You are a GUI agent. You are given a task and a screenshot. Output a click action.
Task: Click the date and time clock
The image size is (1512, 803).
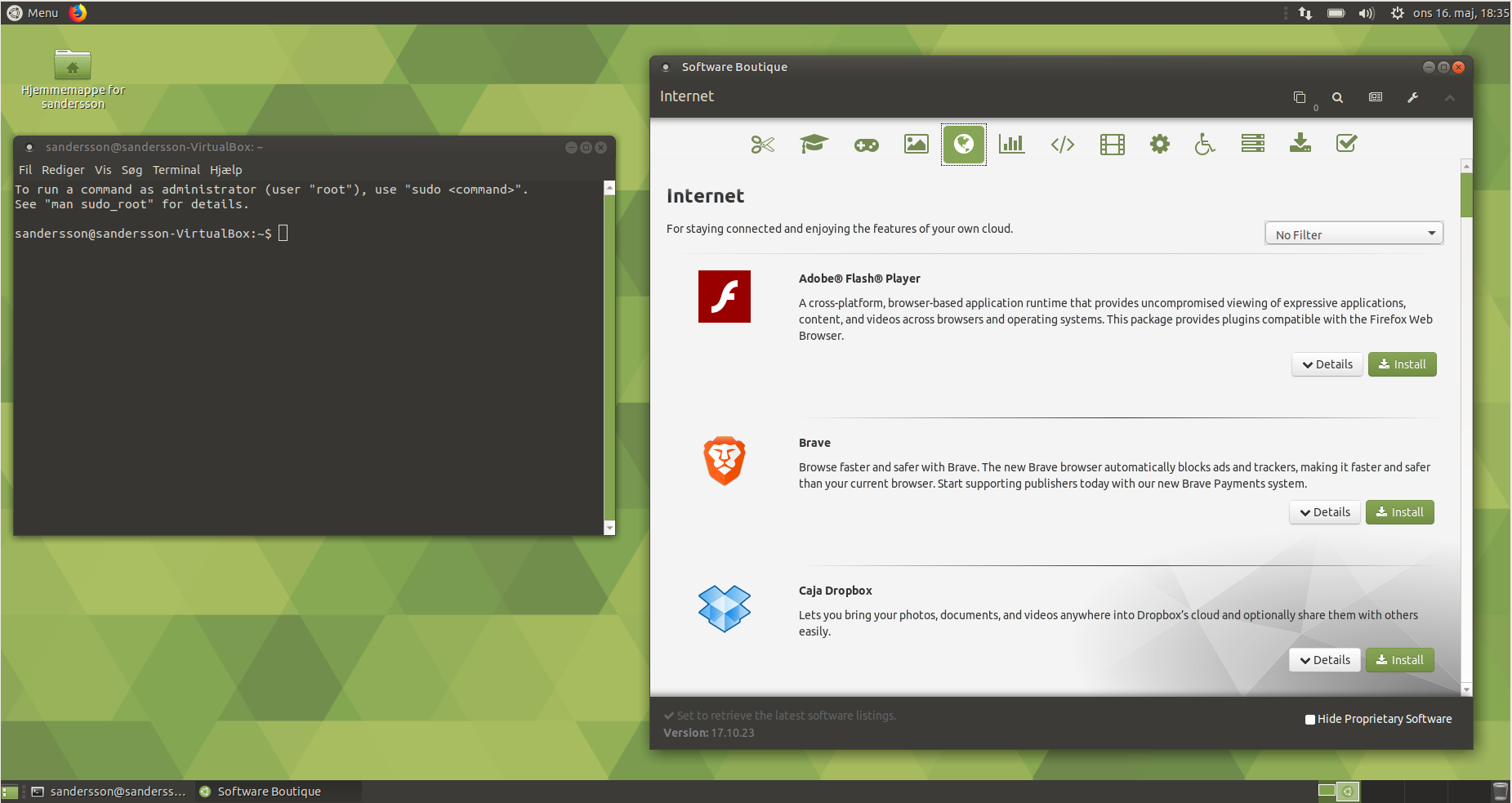(1461, 13)
